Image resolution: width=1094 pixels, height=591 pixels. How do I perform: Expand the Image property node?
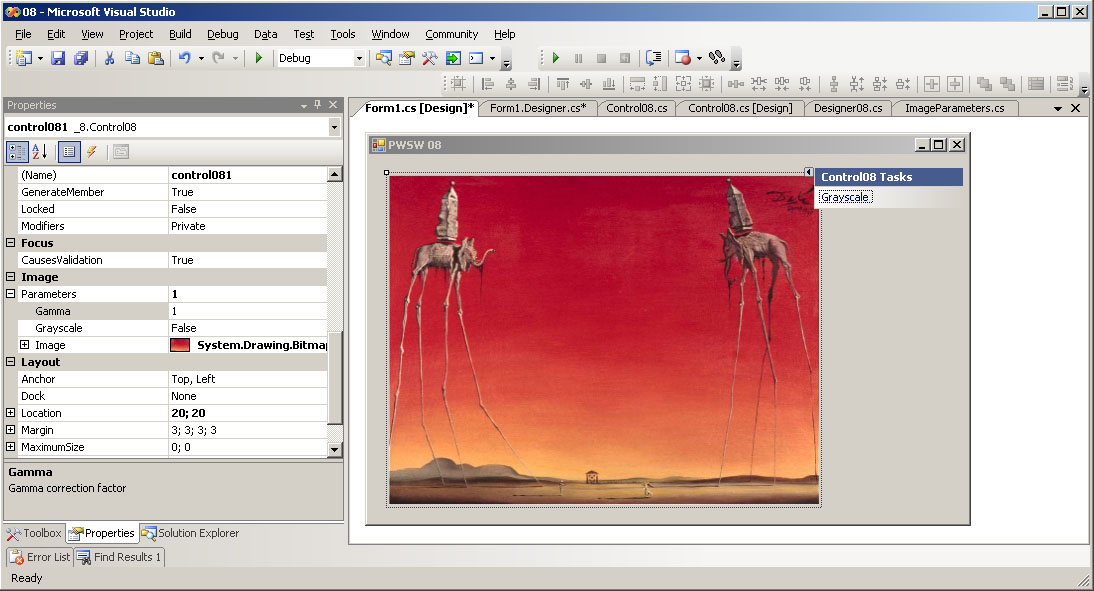coord(24,345)
